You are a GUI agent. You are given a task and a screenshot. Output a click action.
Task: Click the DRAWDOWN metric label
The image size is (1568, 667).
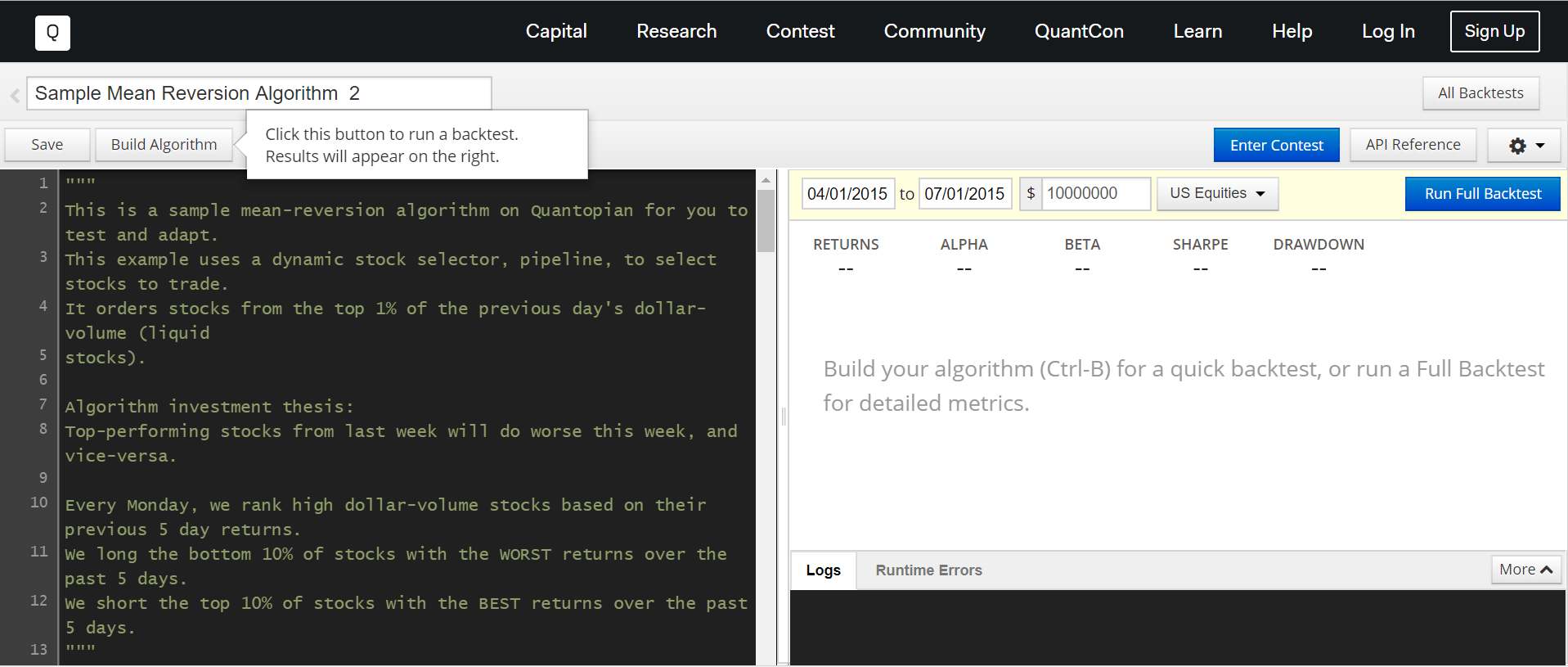pyautogui.click(x=1319, y=245)
